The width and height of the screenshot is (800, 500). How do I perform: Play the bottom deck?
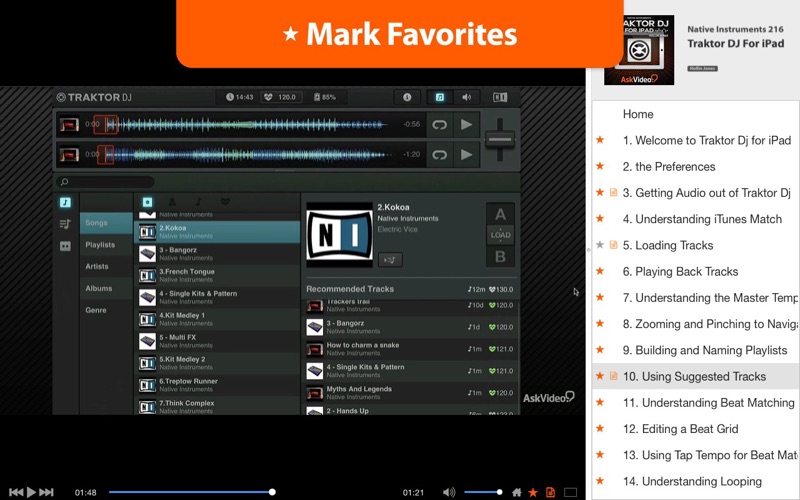(x=466, y=155)
